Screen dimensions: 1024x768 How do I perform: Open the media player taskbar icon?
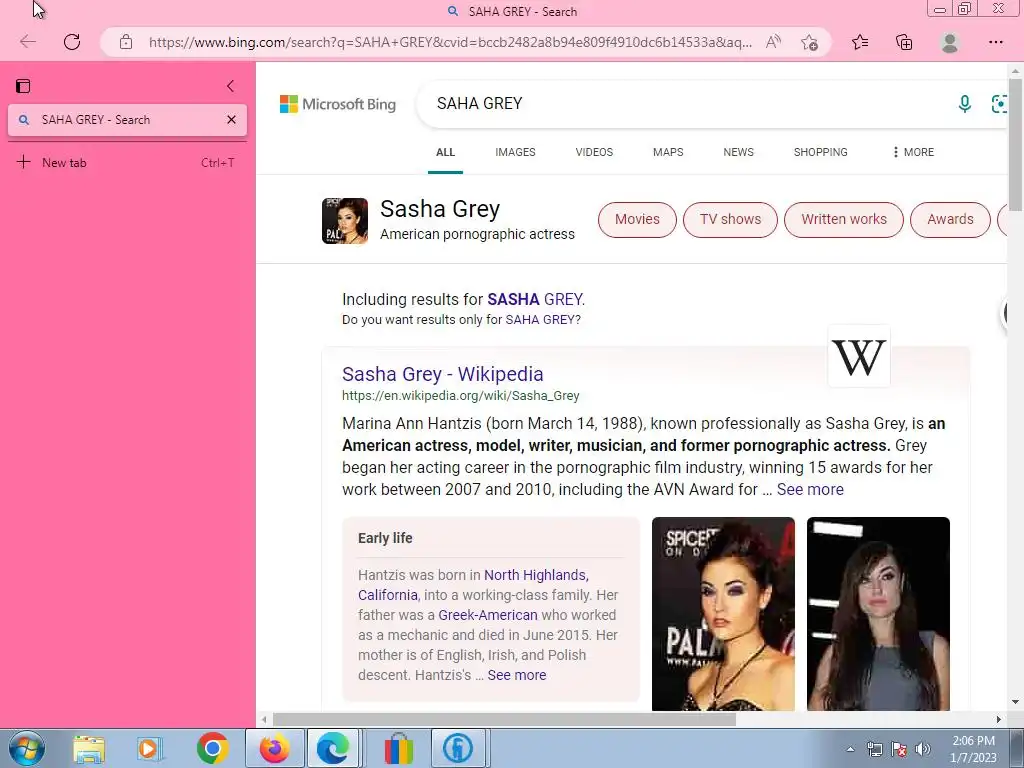click(x=148, y=749)
